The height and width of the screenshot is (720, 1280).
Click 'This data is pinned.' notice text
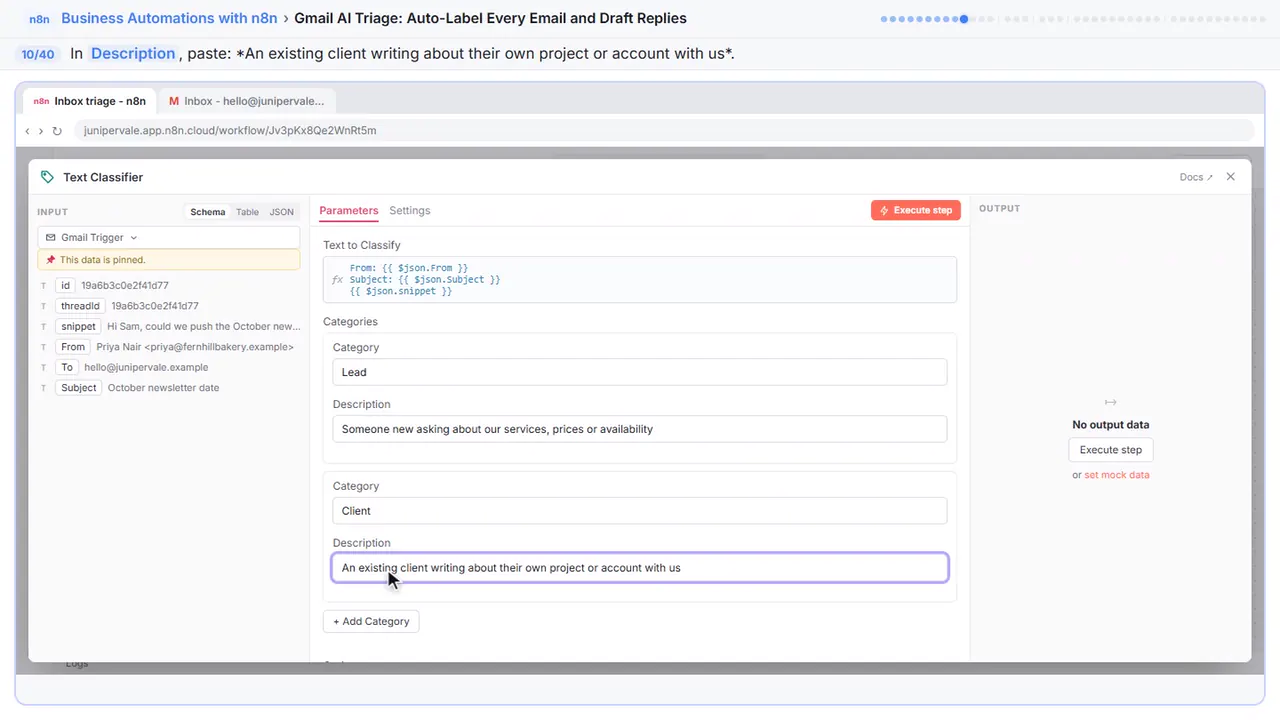pos(103,260)
